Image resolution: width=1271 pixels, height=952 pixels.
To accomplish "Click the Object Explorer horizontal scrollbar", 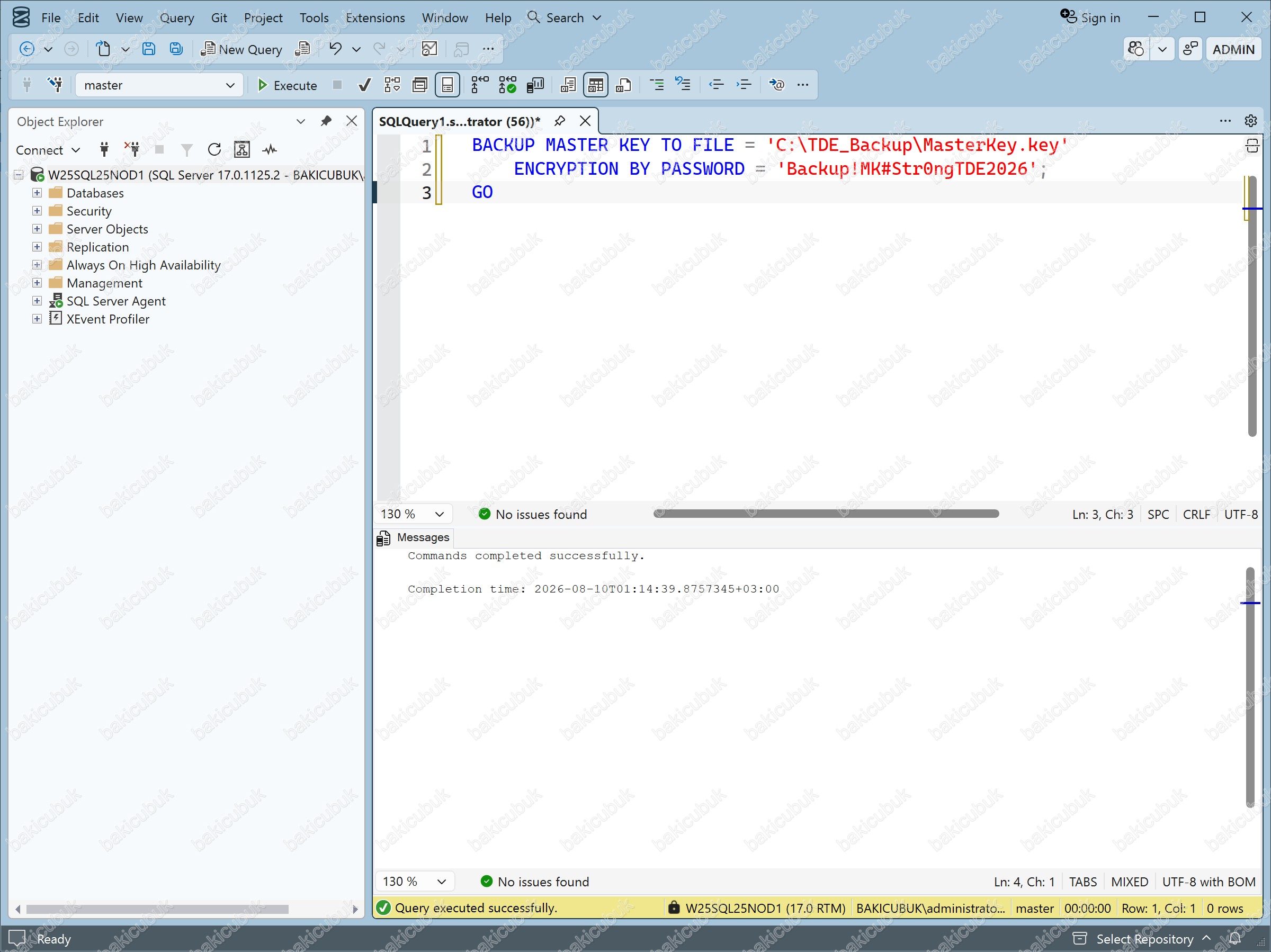I will tap(157, 909).
